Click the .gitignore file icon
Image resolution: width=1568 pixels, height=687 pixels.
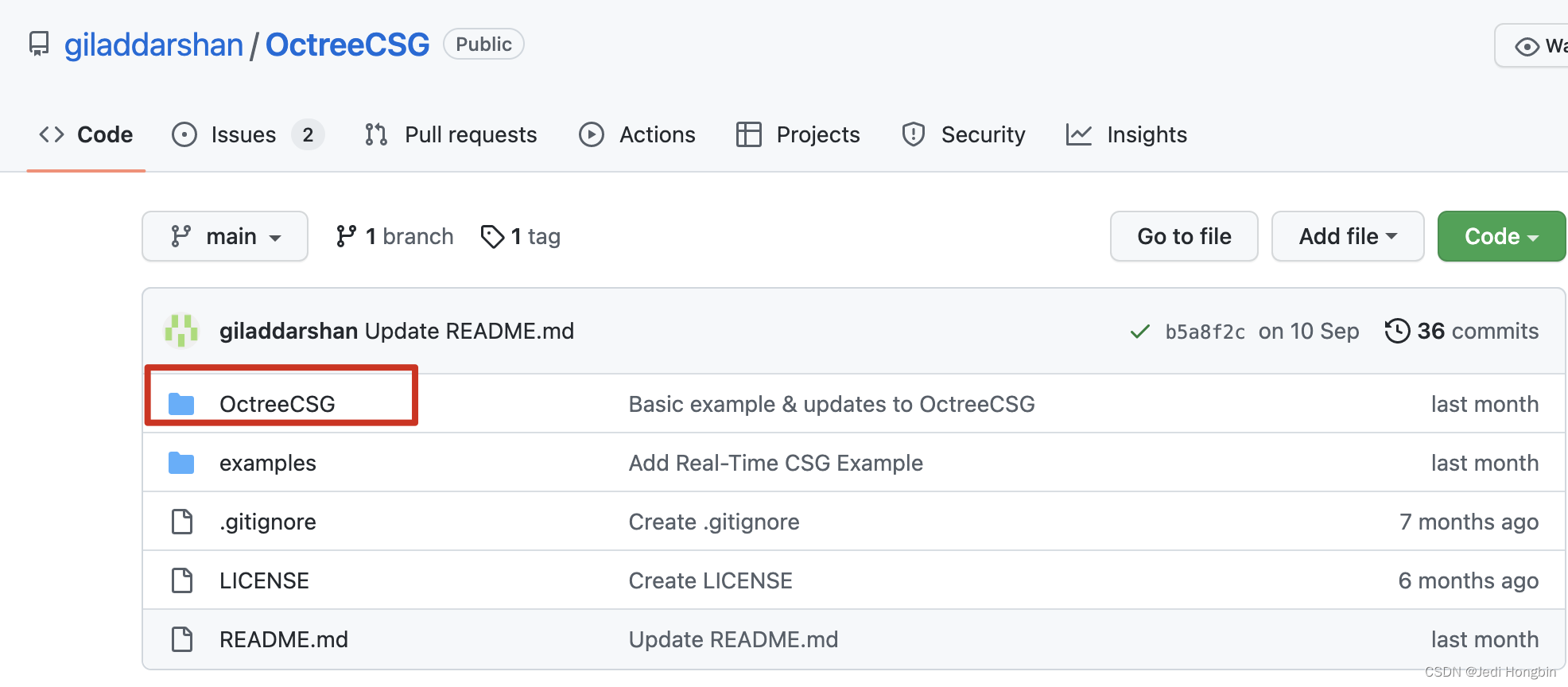click(182, 522)
